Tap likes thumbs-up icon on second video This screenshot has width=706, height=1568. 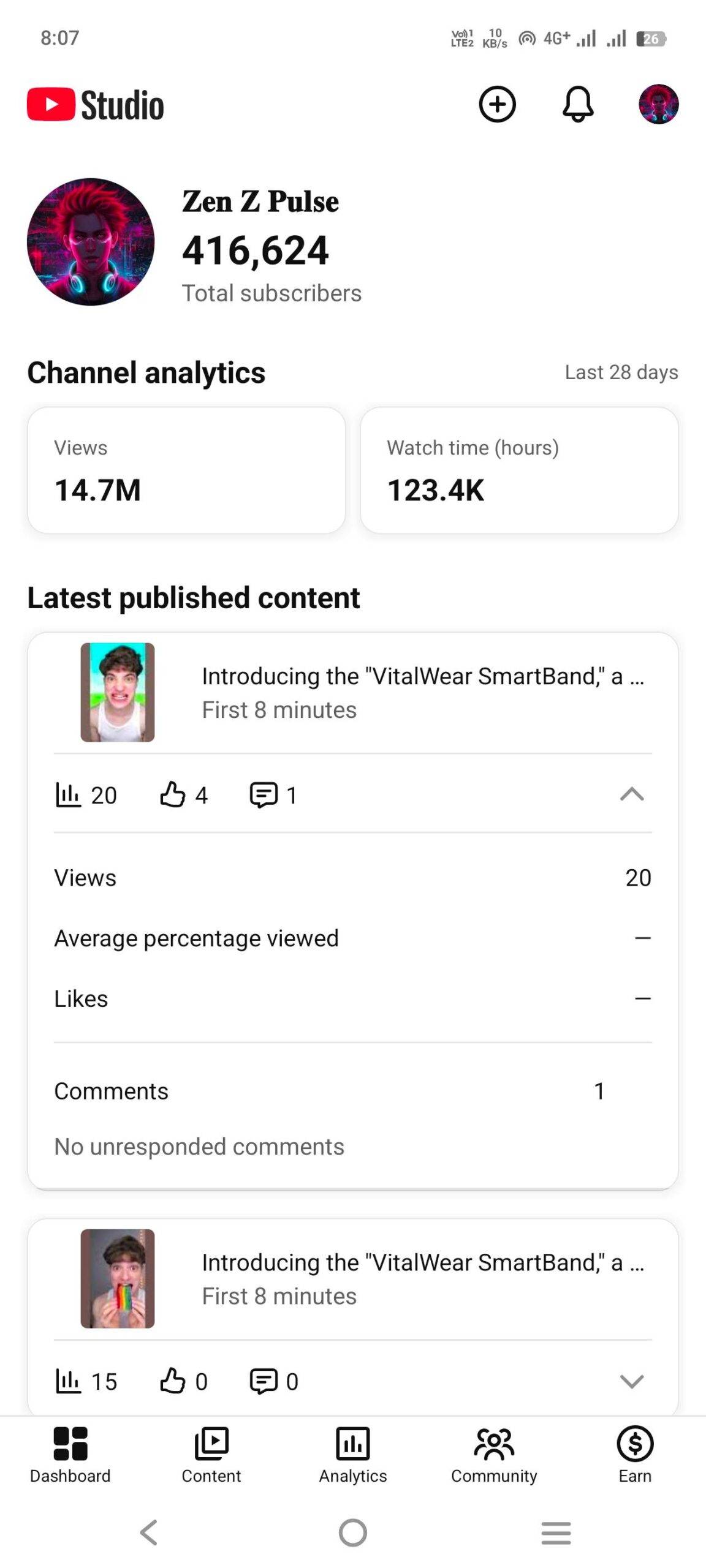tap(173, 1381)
